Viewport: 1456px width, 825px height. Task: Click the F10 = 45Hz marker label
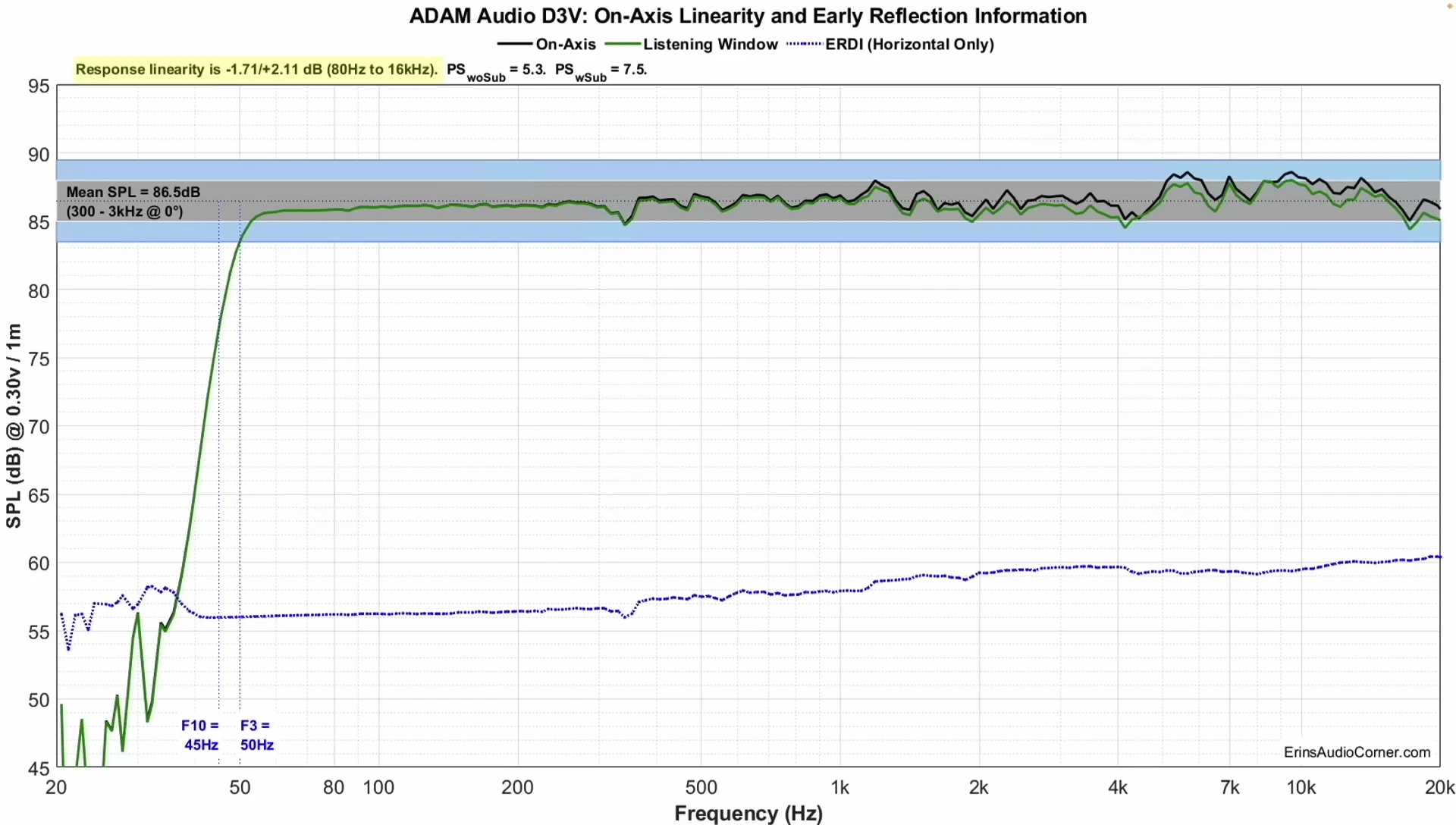coord(200,735)
